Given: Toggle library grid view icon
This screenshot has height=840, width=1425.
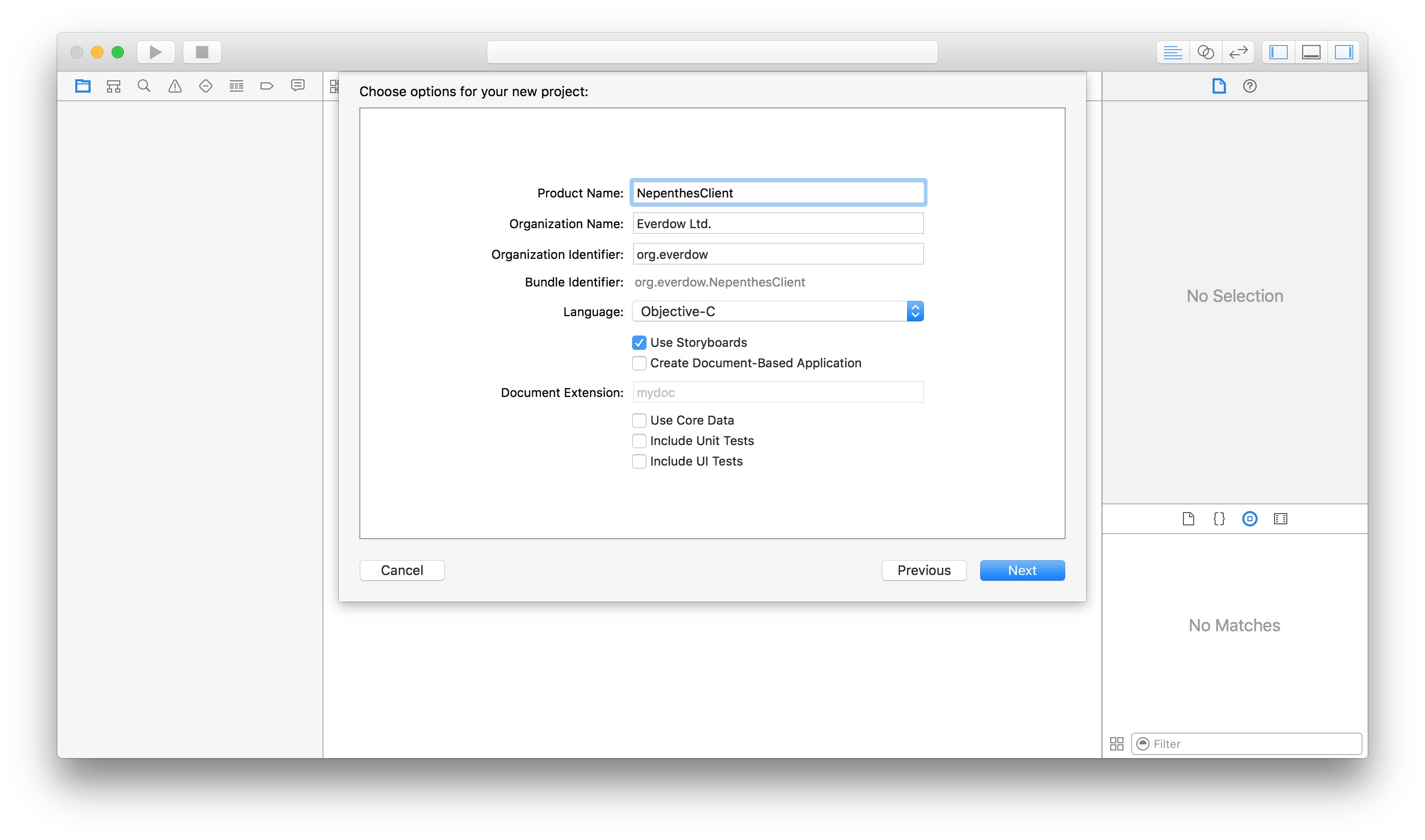Looking at the screenshot, I should click(x=1117, y=744).
